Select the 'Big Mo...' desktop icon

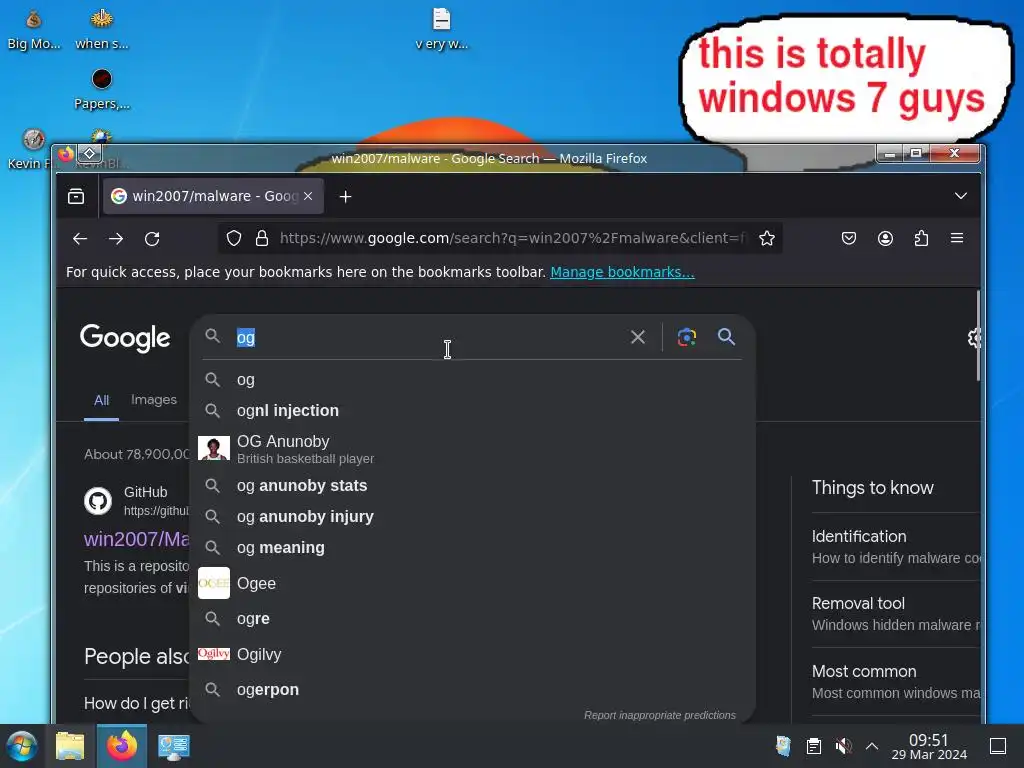click(34, 29)
